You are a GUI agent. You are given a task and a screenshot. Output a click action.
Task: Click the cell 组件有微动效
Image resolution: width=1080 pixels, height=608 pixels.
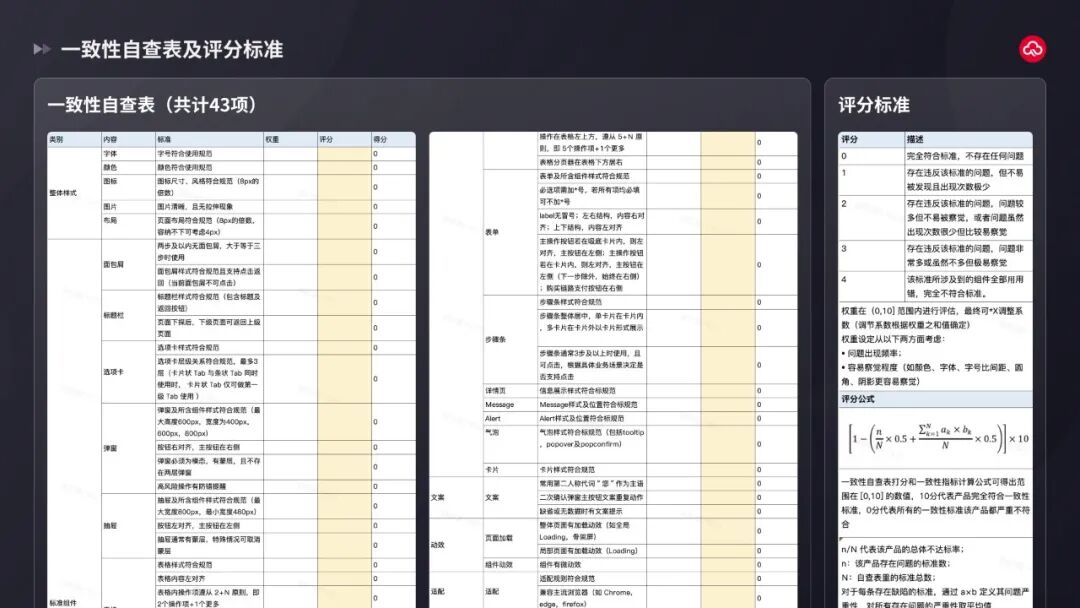[592, 565]
